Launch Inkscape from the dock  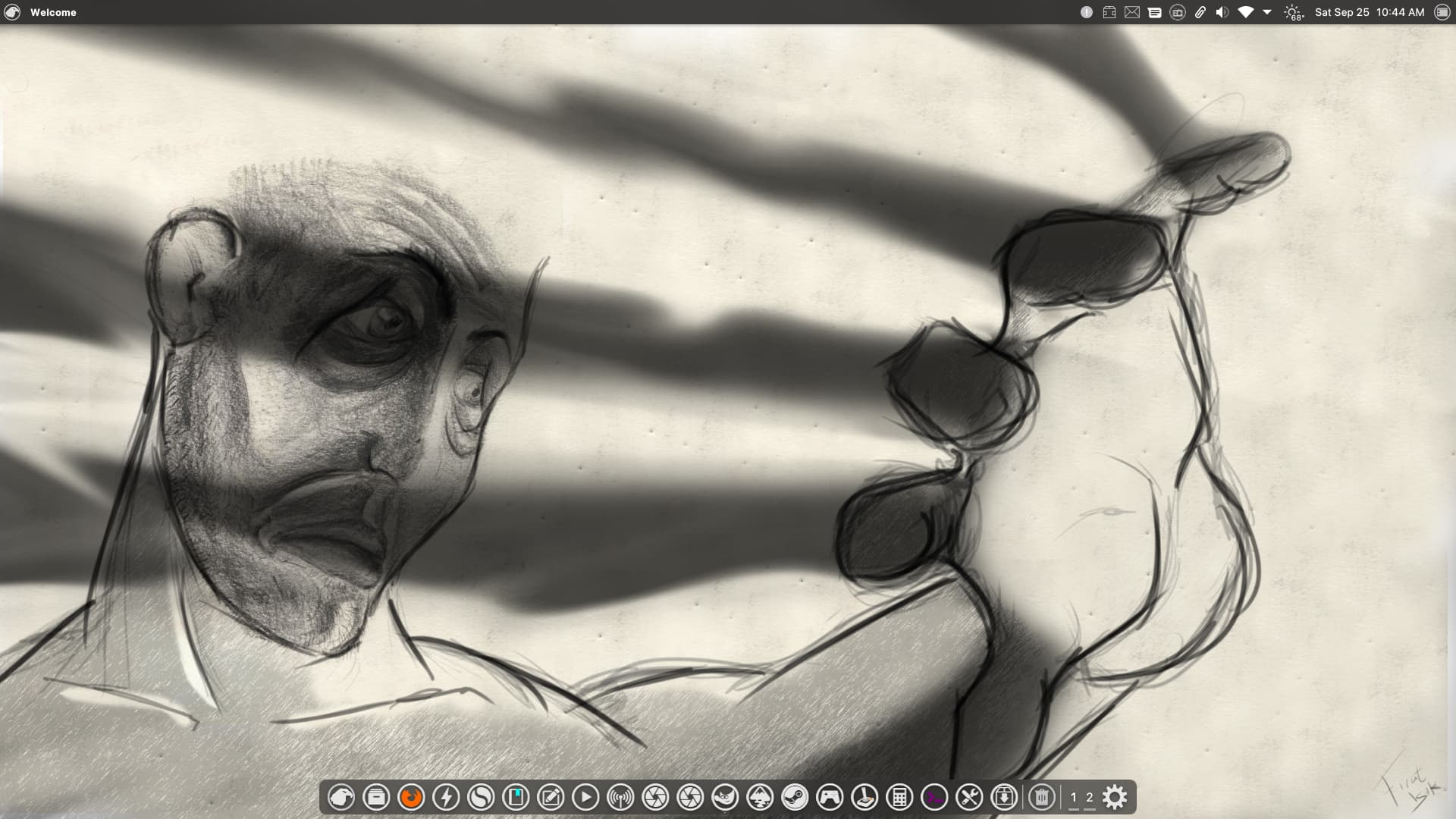[x=760, y=797]
